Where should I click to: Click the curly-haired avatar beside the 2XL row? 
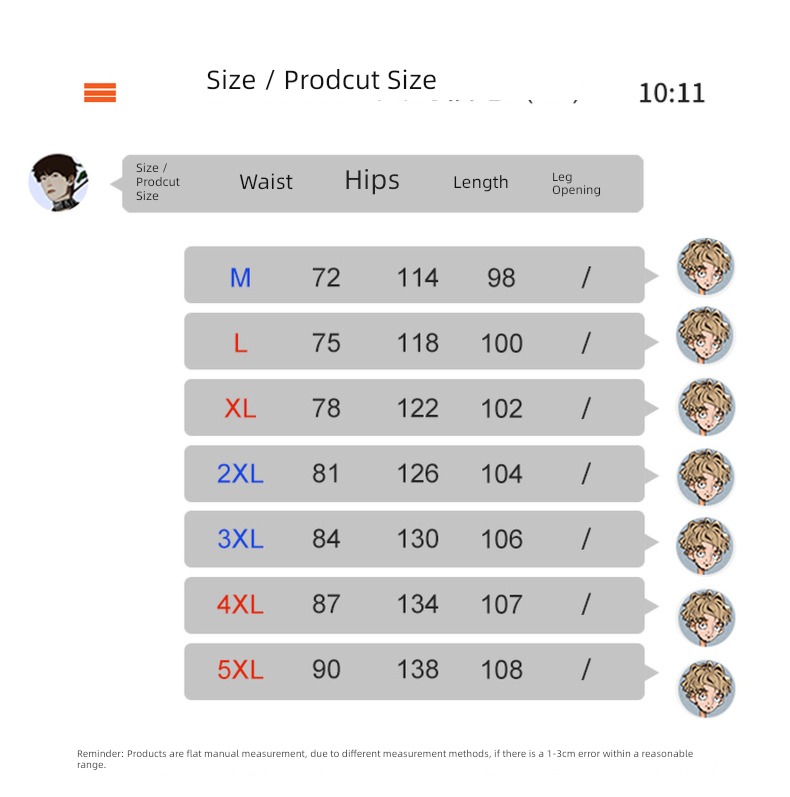tap(706, 477)
